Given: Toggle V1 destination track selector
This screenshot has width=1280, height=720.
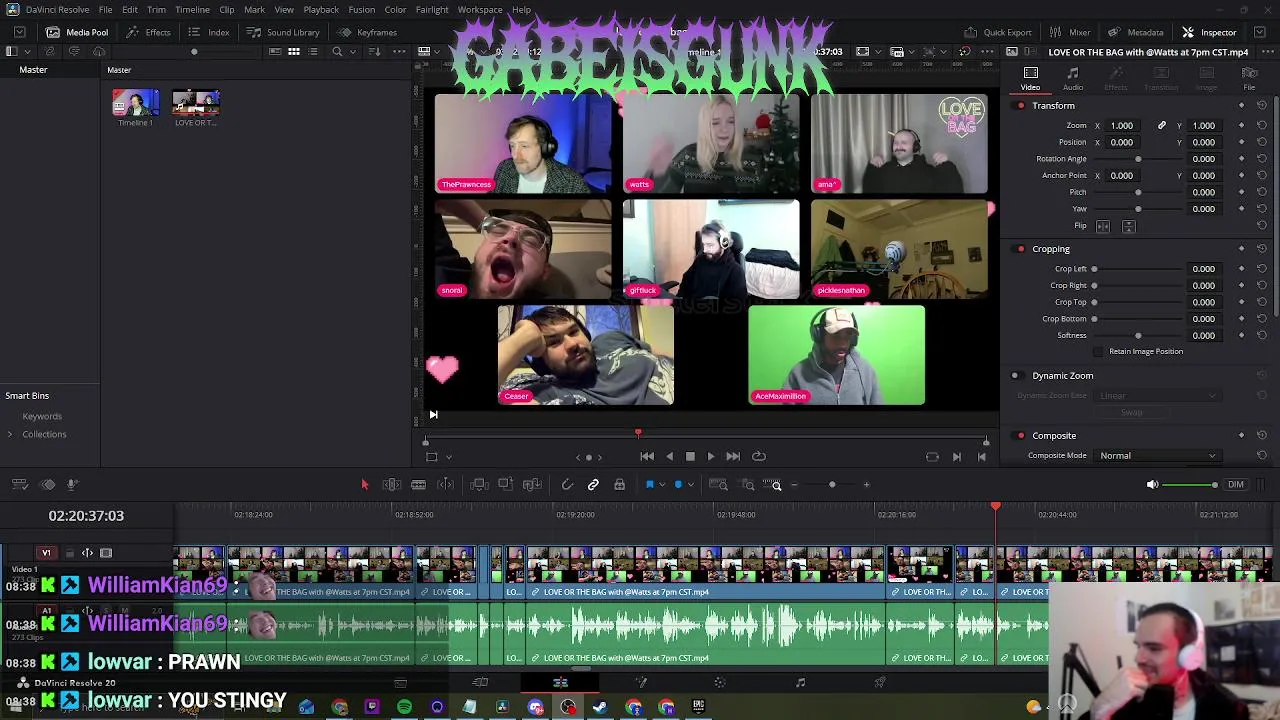Looking at the screenshot, I should click(45, 553).
